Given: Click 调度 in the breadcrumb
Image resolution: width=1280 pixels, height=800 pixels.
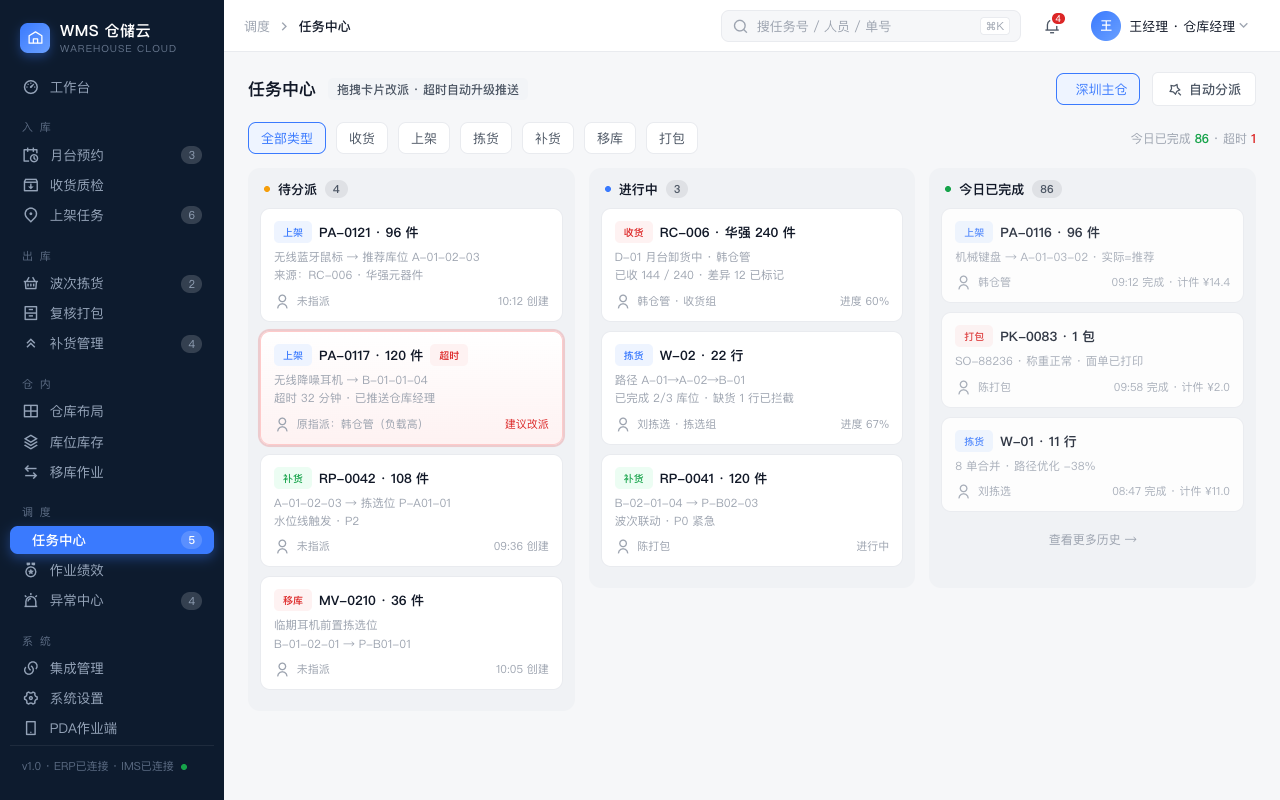Looking at the screenshot, I should click(x=257, y=26).
